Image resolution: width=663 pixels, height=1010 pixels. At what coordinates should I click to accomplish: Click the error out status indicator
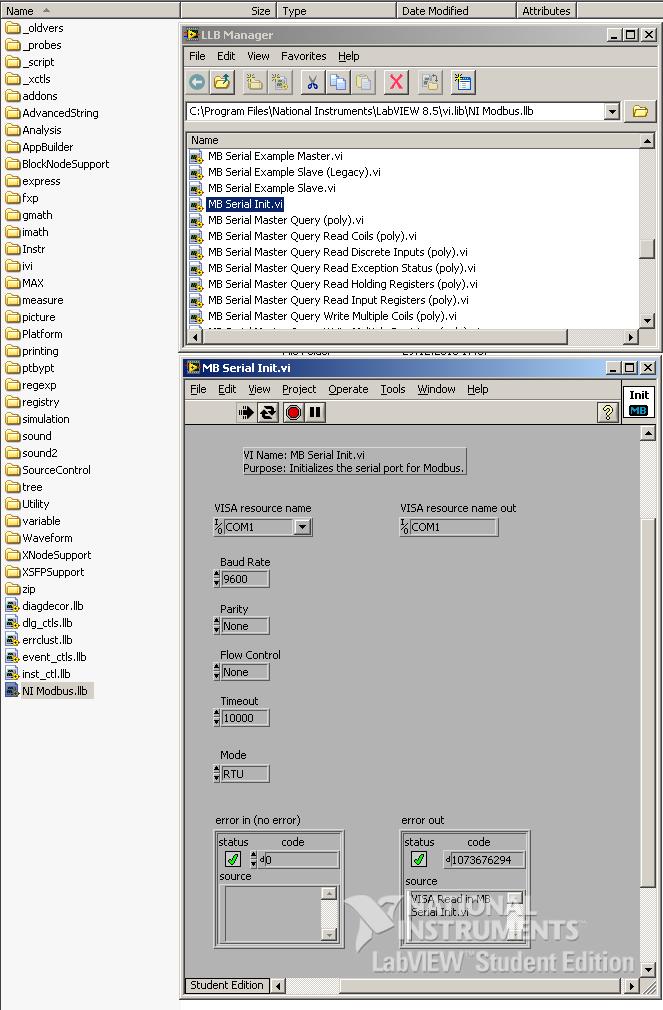tap(419, 859)
